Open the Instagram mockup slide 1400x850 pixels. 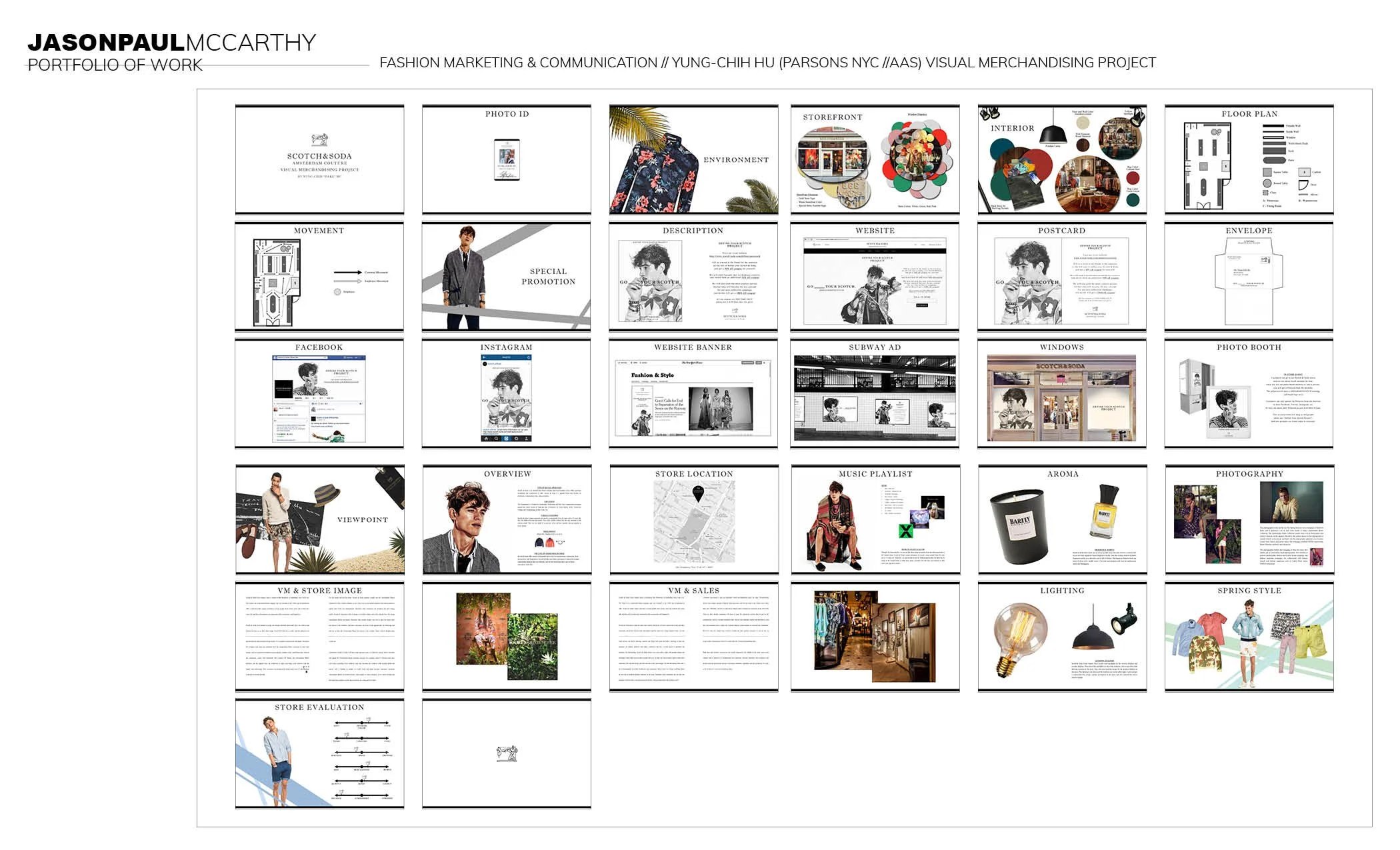pos(507,393)
